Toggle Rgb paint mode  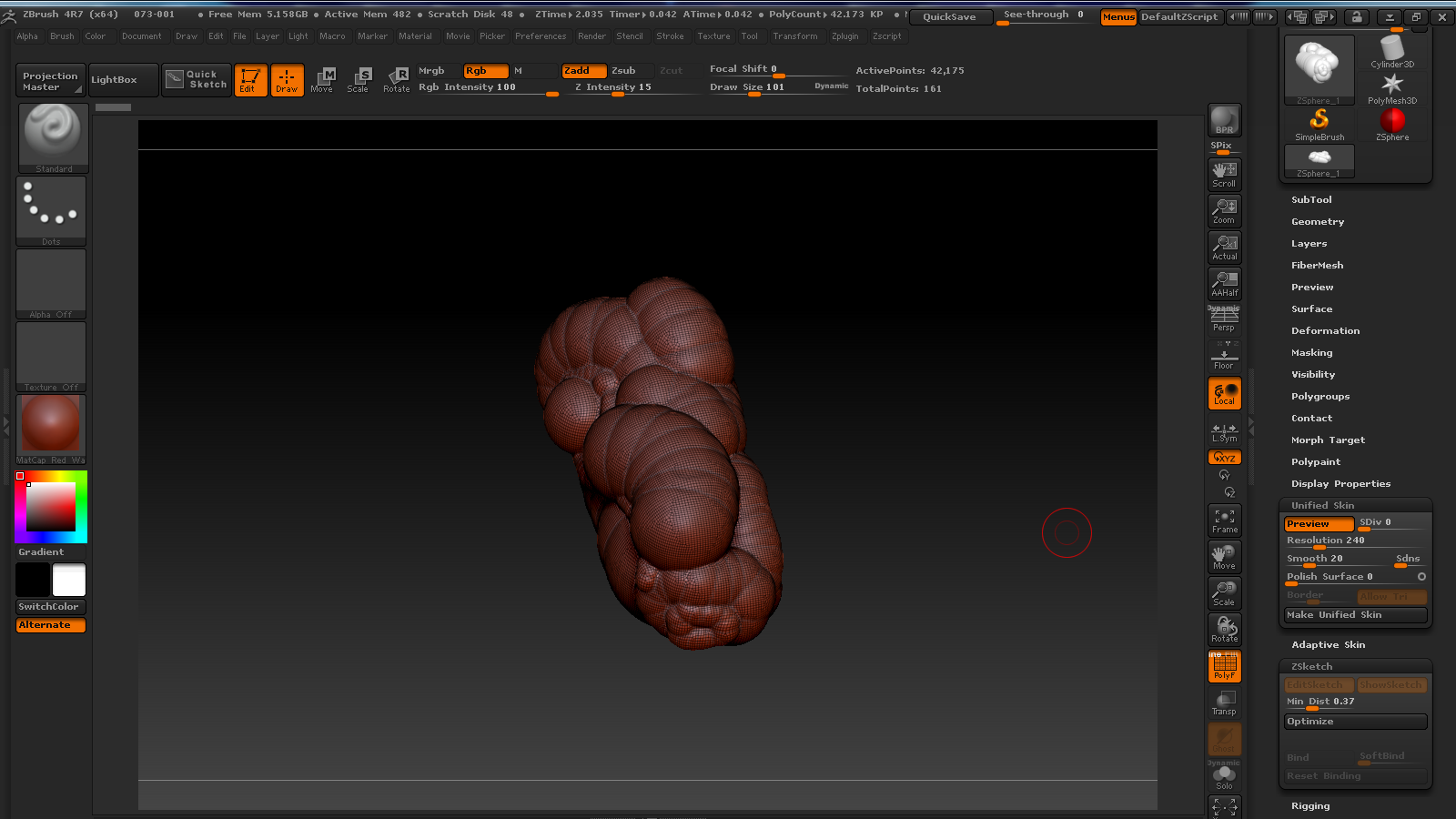(486, 70)
